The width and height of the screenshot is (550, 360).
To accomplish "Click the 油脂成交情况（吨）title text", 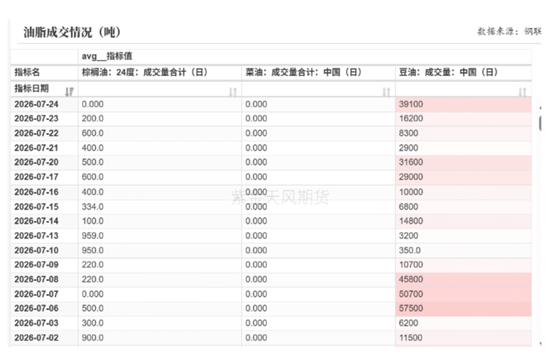I will tap(72, 32).
